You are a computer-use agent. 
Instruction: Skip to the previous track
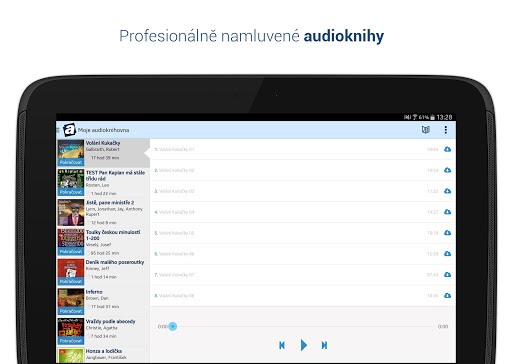[282, 345]
